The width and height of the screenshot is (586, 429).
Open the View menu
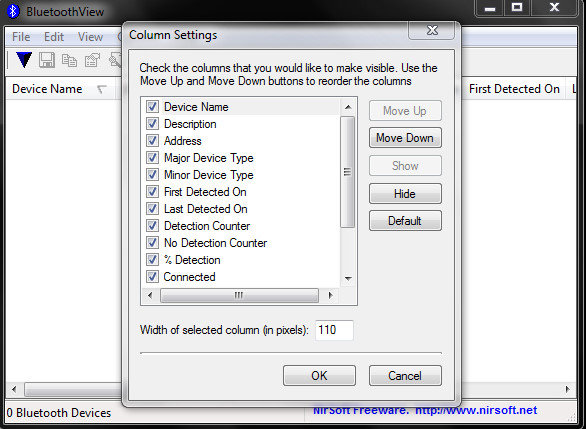pyautogui.click(x=90, y=37)
